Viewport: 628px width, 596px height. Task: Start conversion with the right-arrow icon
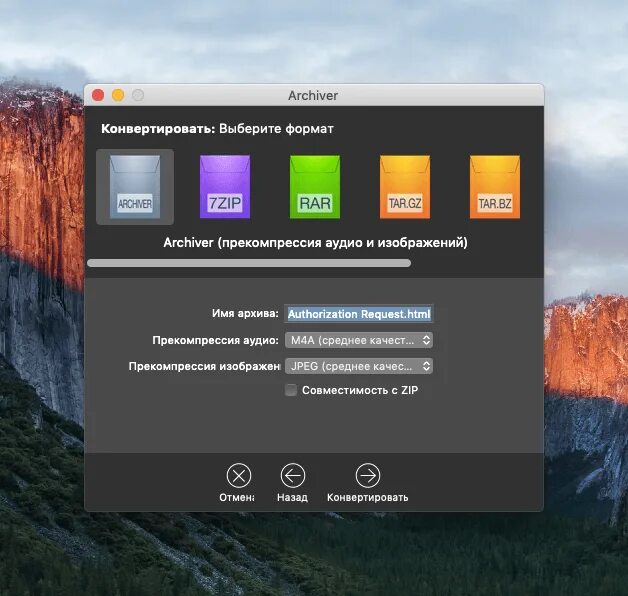(368, 476)
